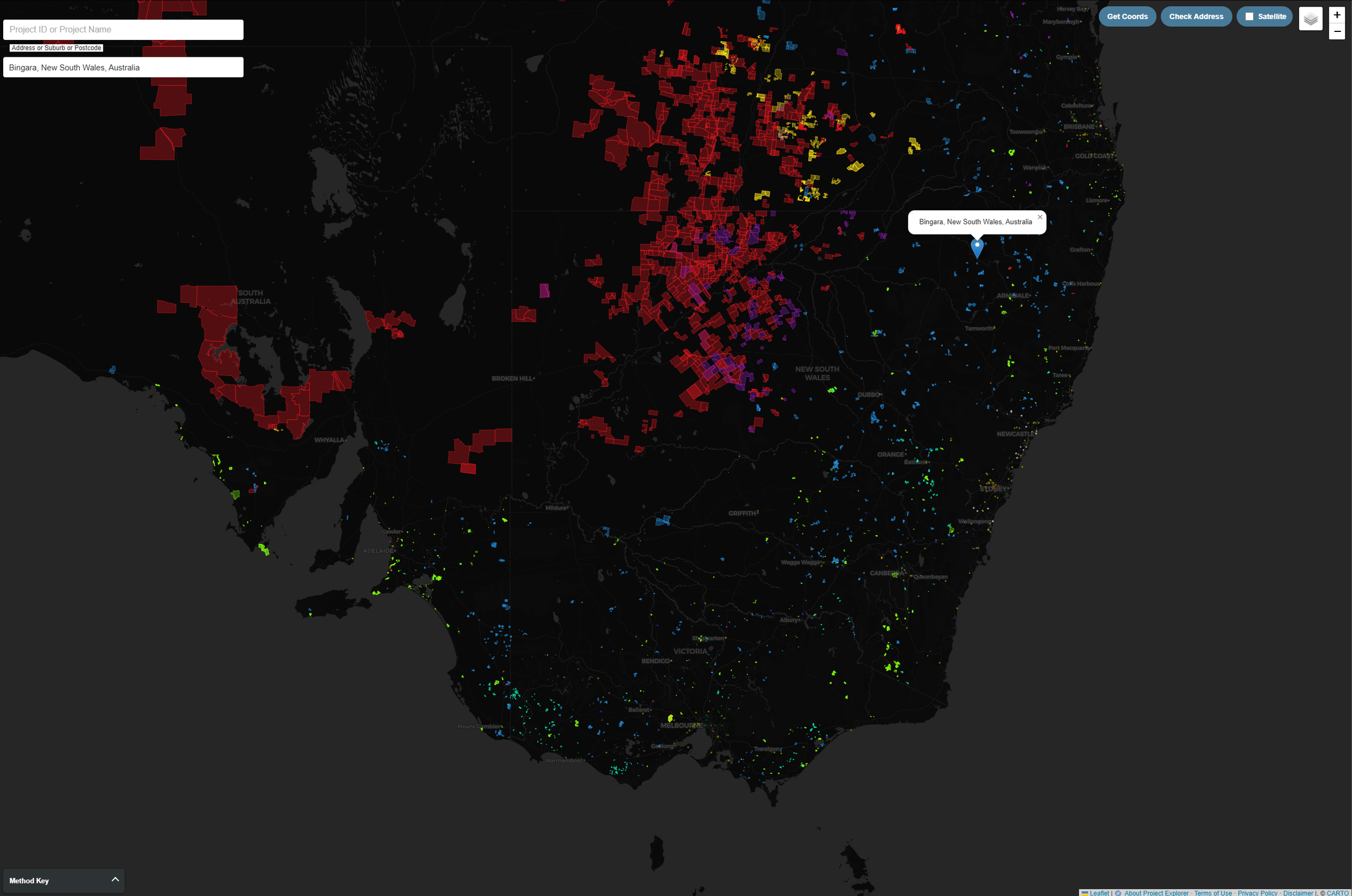
Task: Open the Terms of Use link
Action: coord(1212,893)
